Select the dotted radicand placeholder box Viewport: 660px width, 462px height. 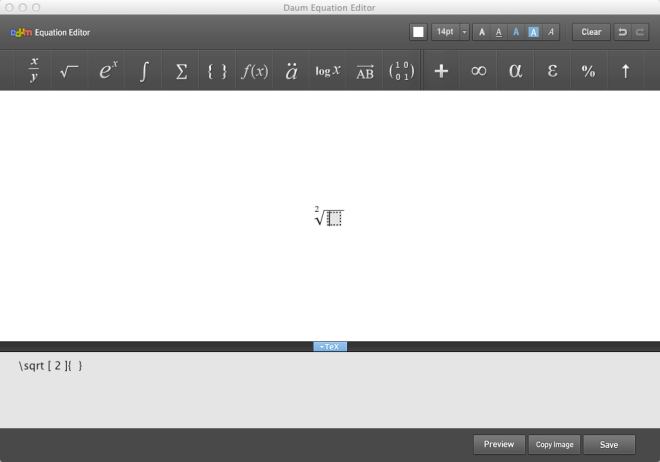pyautogui.click(x=335, y=218)
